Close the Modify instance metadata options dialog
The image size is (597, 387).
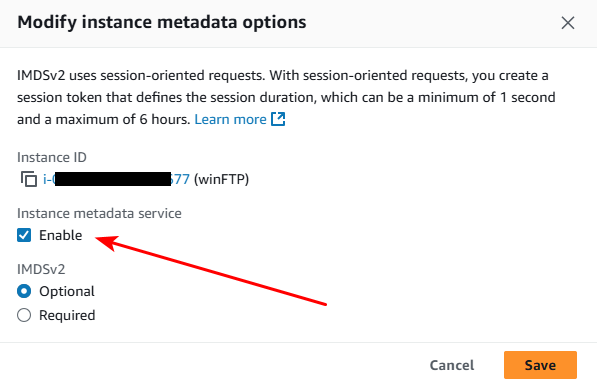point(568,23)
